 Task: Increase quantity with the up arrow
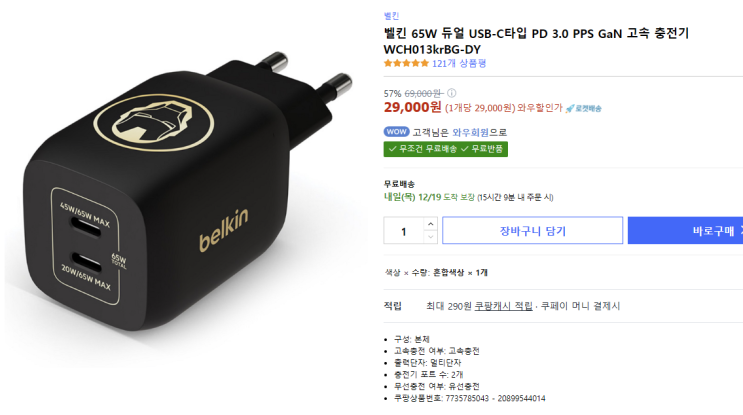[430, 224]
